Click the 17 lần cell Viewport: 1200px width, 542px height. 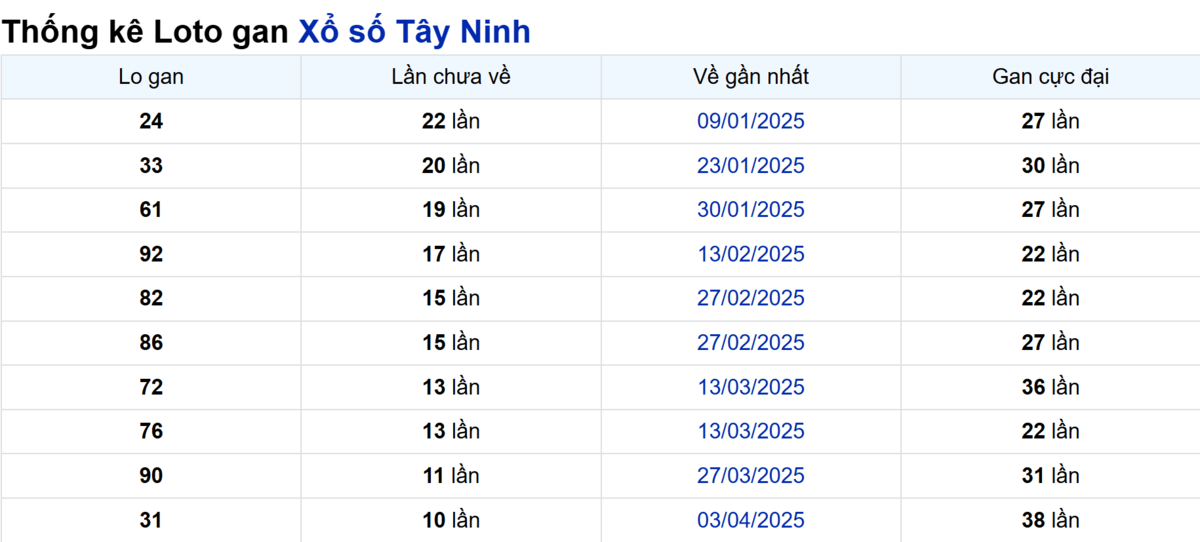pyautogui.click(x=451, y=254)
